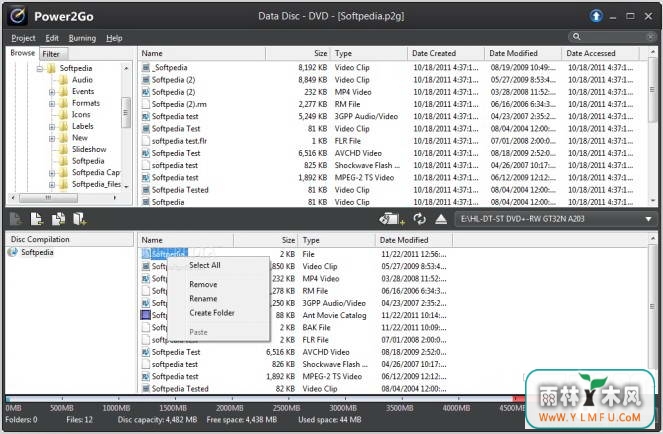Clear the search box with the x icon
This screenshot has width=663, height=434.
click(650, 37)
